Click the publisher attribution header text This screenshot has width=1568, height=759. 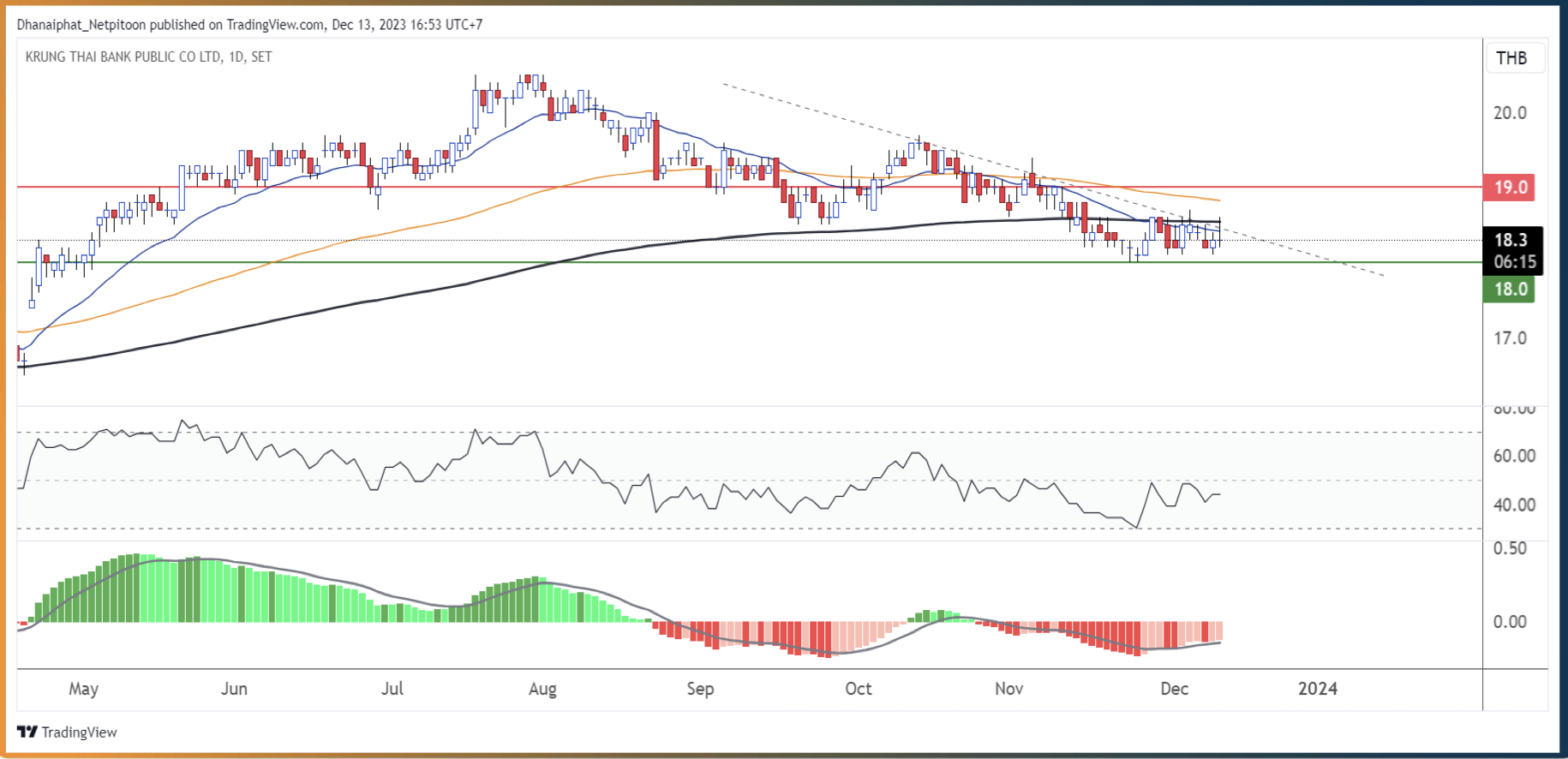tap(249, 24)
